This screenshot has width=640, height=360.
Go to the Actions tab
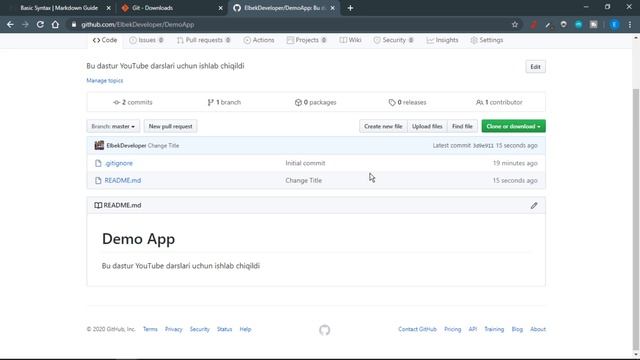click(259, 40)
